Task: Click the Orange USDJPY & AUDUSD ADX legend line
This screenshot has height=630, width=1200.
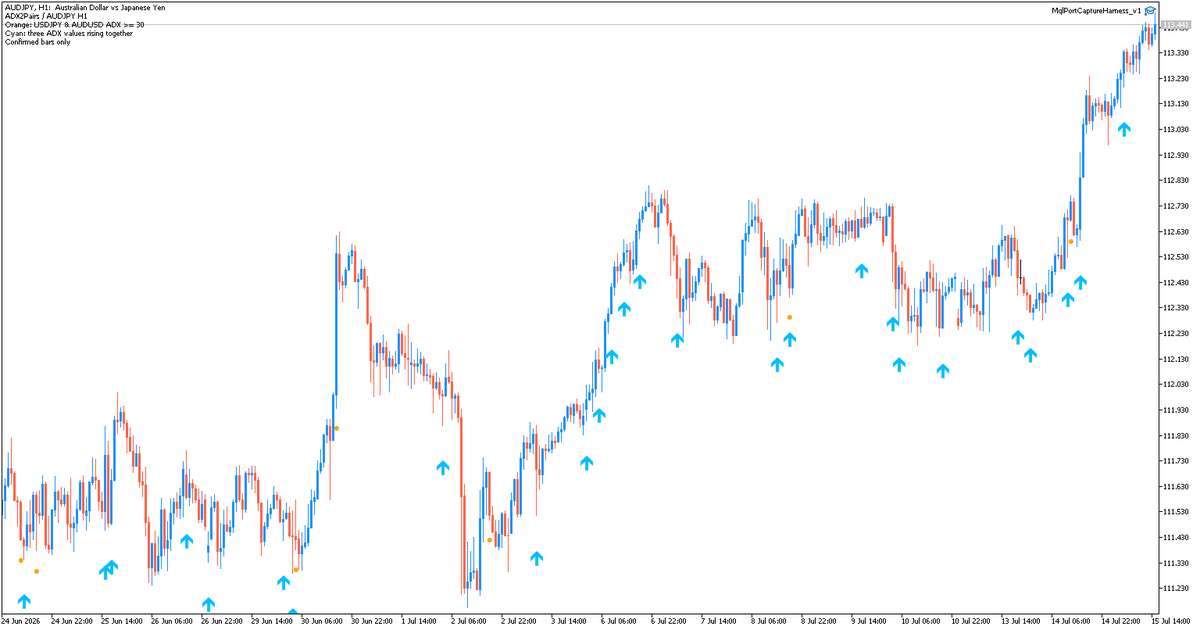Action: [74, 24]
